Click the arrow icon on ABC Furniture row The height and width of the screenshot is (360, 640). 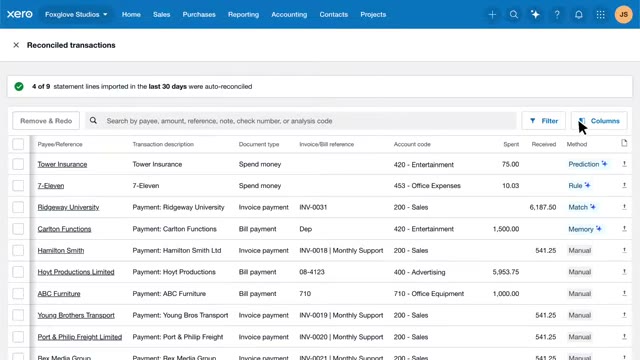pyautogui.click(x=624, y=293)
